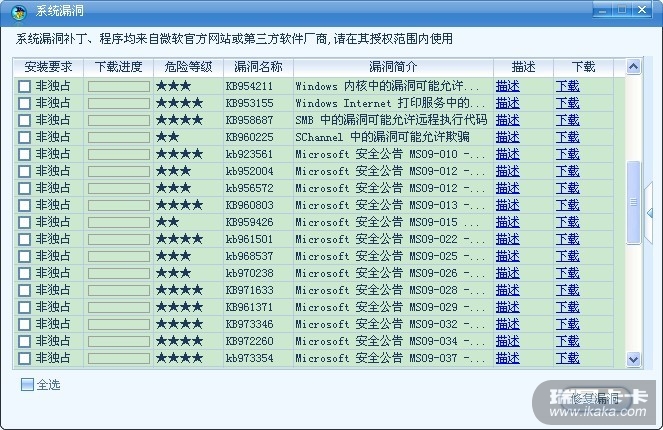This screenshot has height=430, width=663.
Task: Download kb973354 patch
Action: click(567, 358)
